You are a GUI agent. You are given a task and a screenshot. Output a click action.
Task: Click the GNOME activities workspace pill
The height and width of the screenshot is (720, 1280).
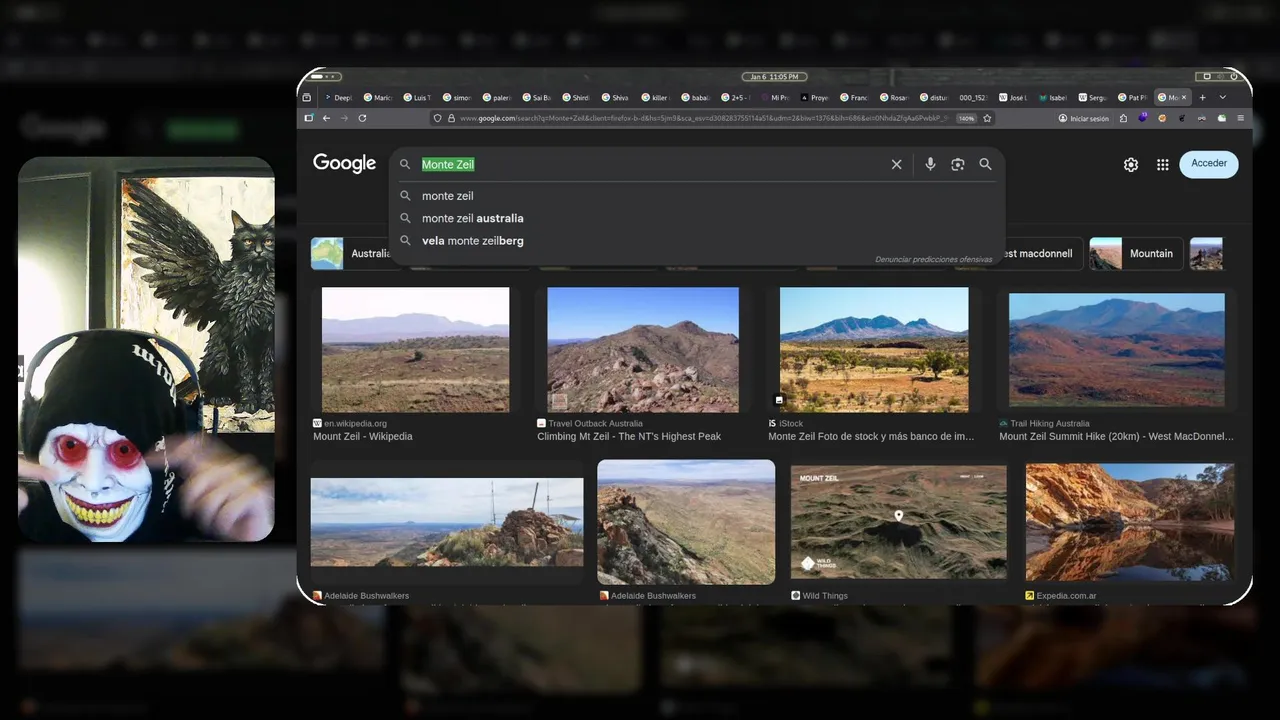(x=325, y=76)
